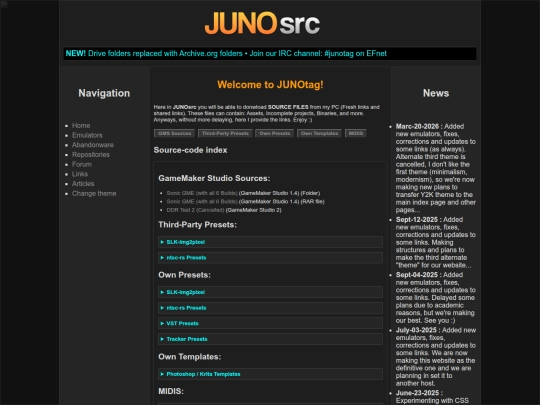Image resolution: width=540 pixels, height=405 pixels.
Task: Open the DDR Test 2 (Cancelled) link
Action: (195, 210)
